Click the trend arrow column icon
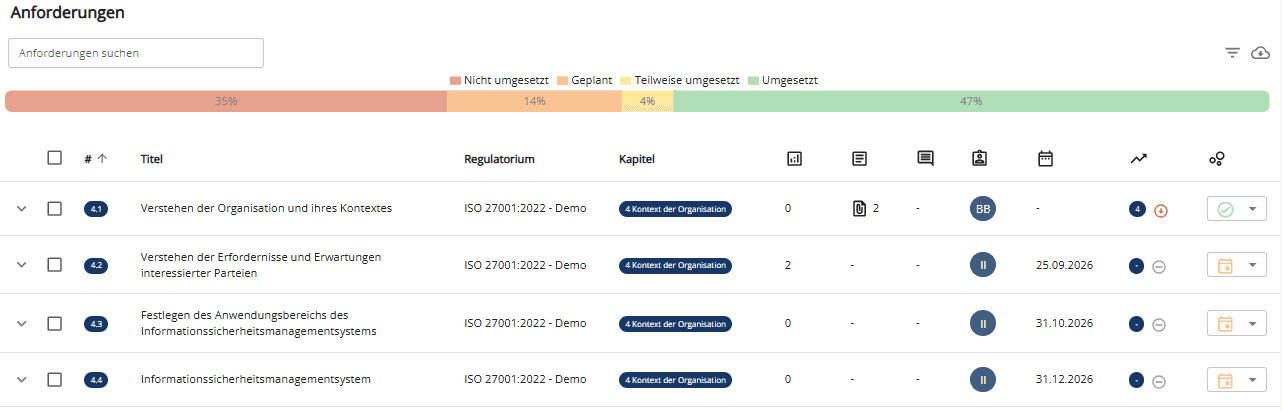Image resolution: width=1286 pixels, height=411 pixels. (1138, 158)
